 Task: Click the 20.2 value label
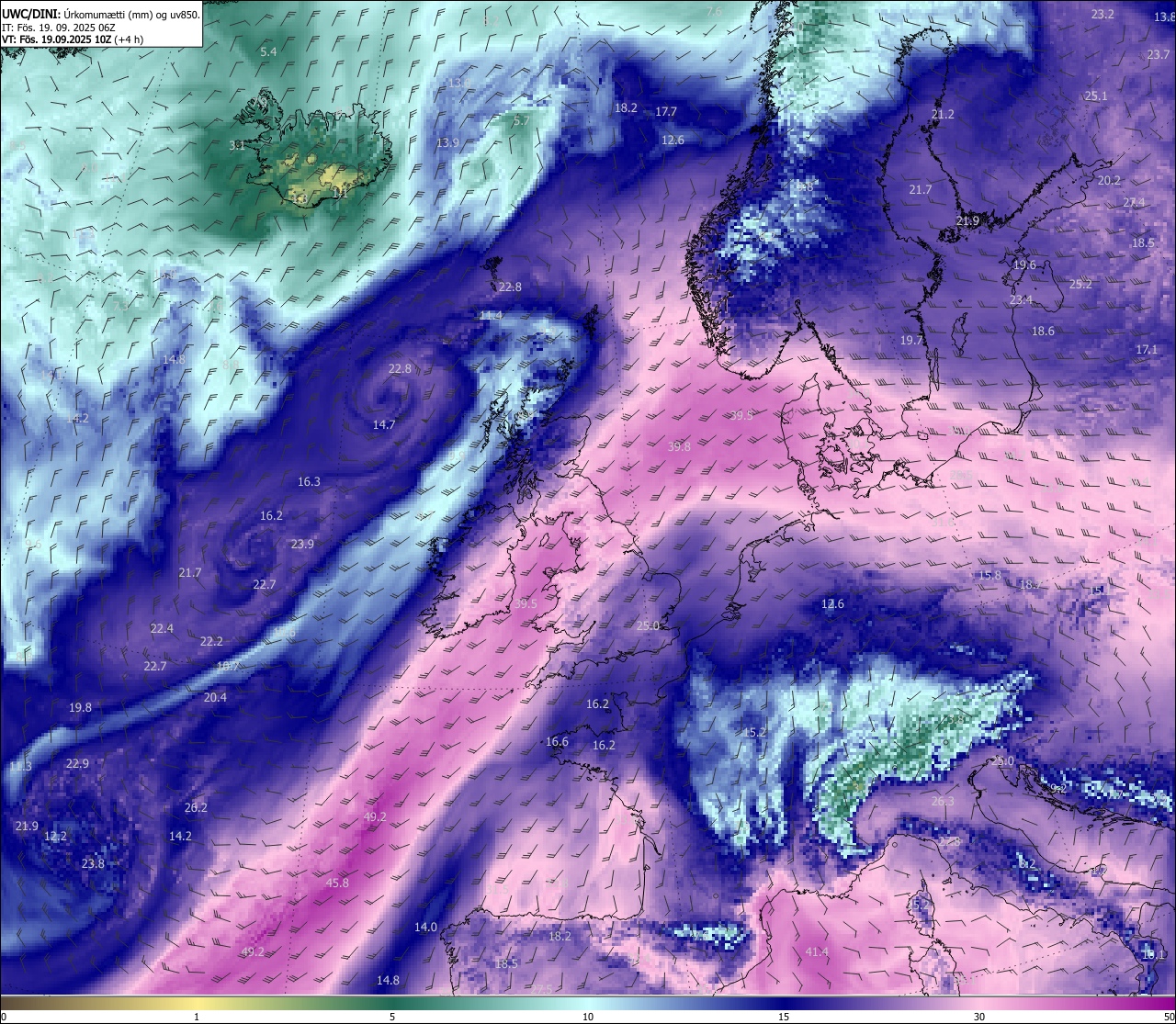[x=1109, y=180]
